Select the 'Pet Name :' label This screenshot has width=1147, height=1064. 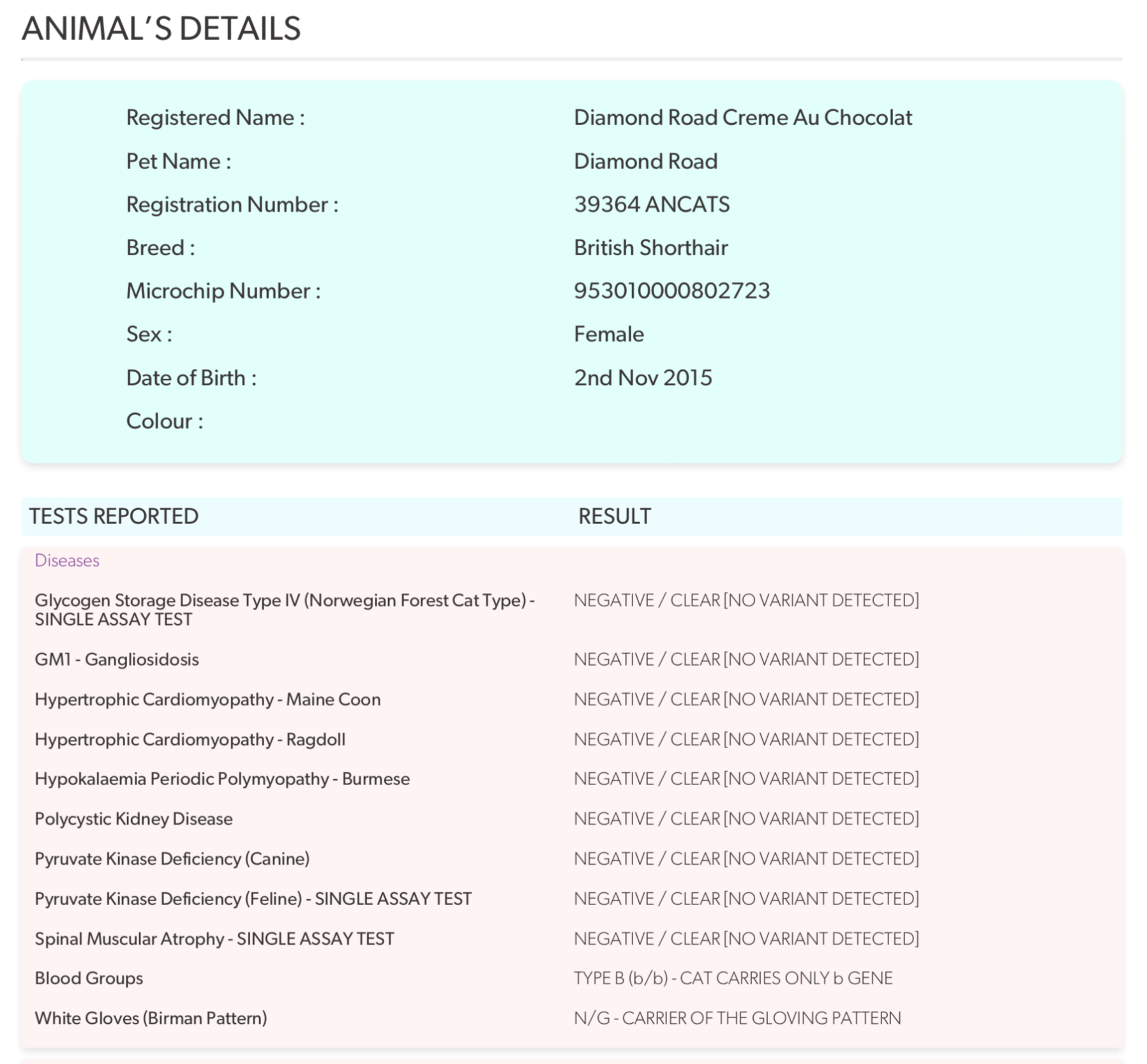pyautogui.click(x=179, y=161)
